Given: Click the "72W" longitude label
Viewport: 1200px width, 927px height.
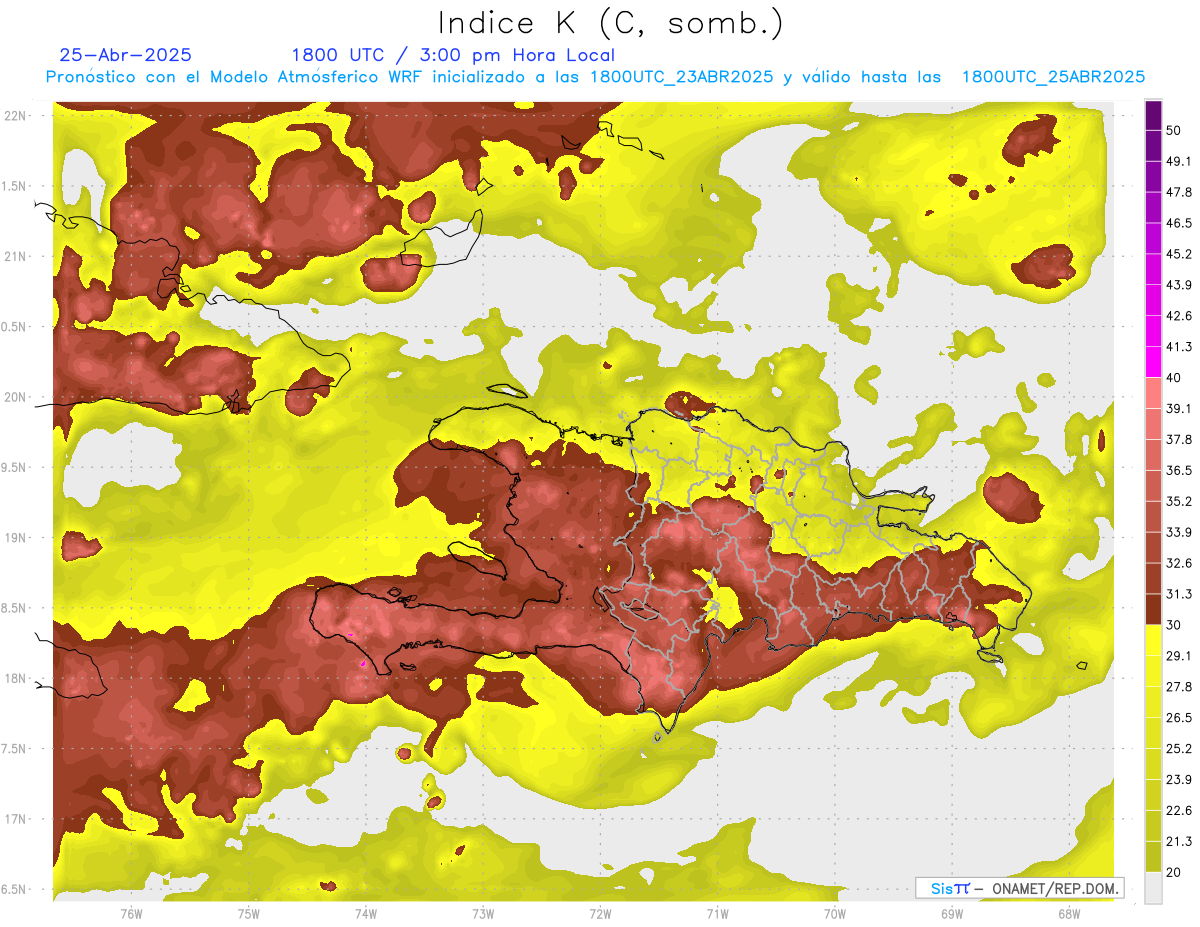Looking at the screenshot, I should (600, 913).
